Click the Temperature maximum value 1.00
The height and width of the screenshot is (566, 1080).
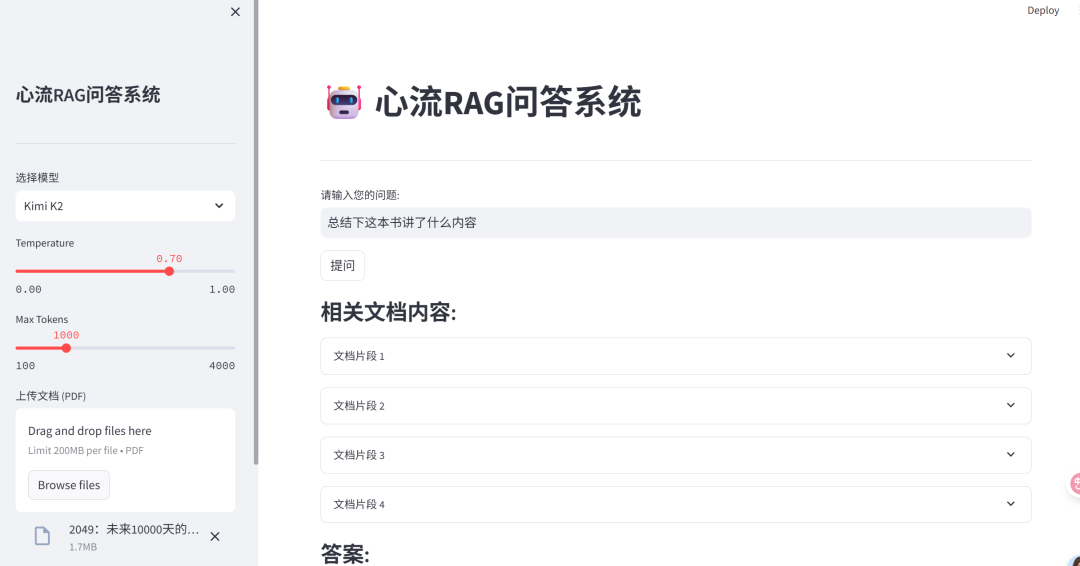[x=222, y=289]
